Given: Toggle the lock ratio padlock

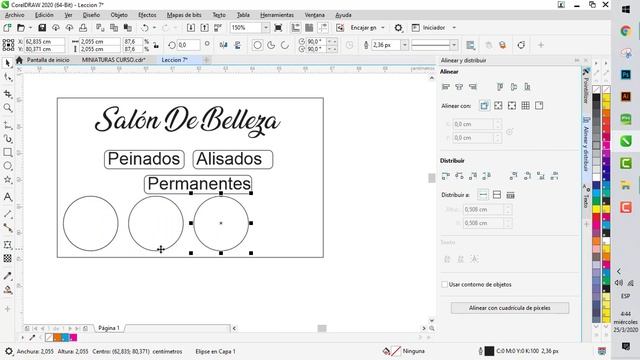Looking at the screenshot, I should tap(156, 45).
